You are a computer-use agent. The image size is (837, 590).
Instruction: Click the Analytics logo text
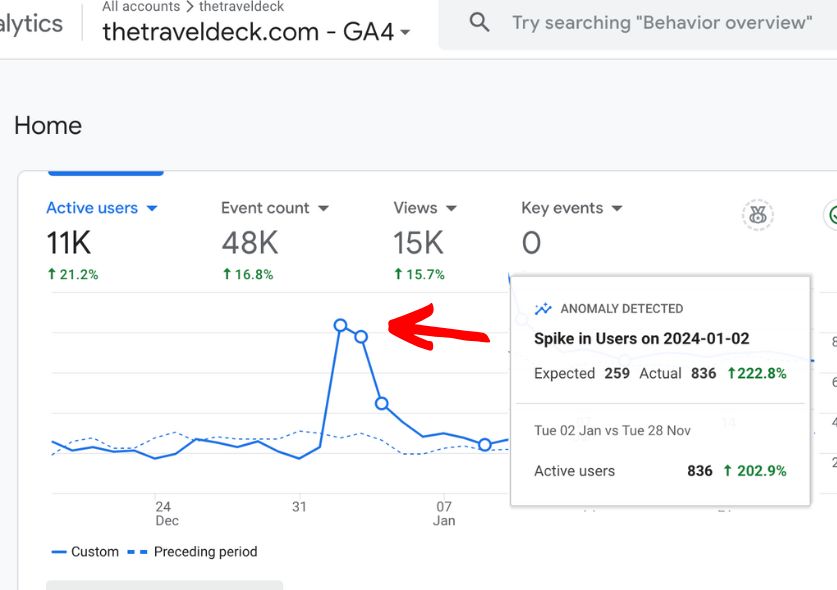pos(30,24)
